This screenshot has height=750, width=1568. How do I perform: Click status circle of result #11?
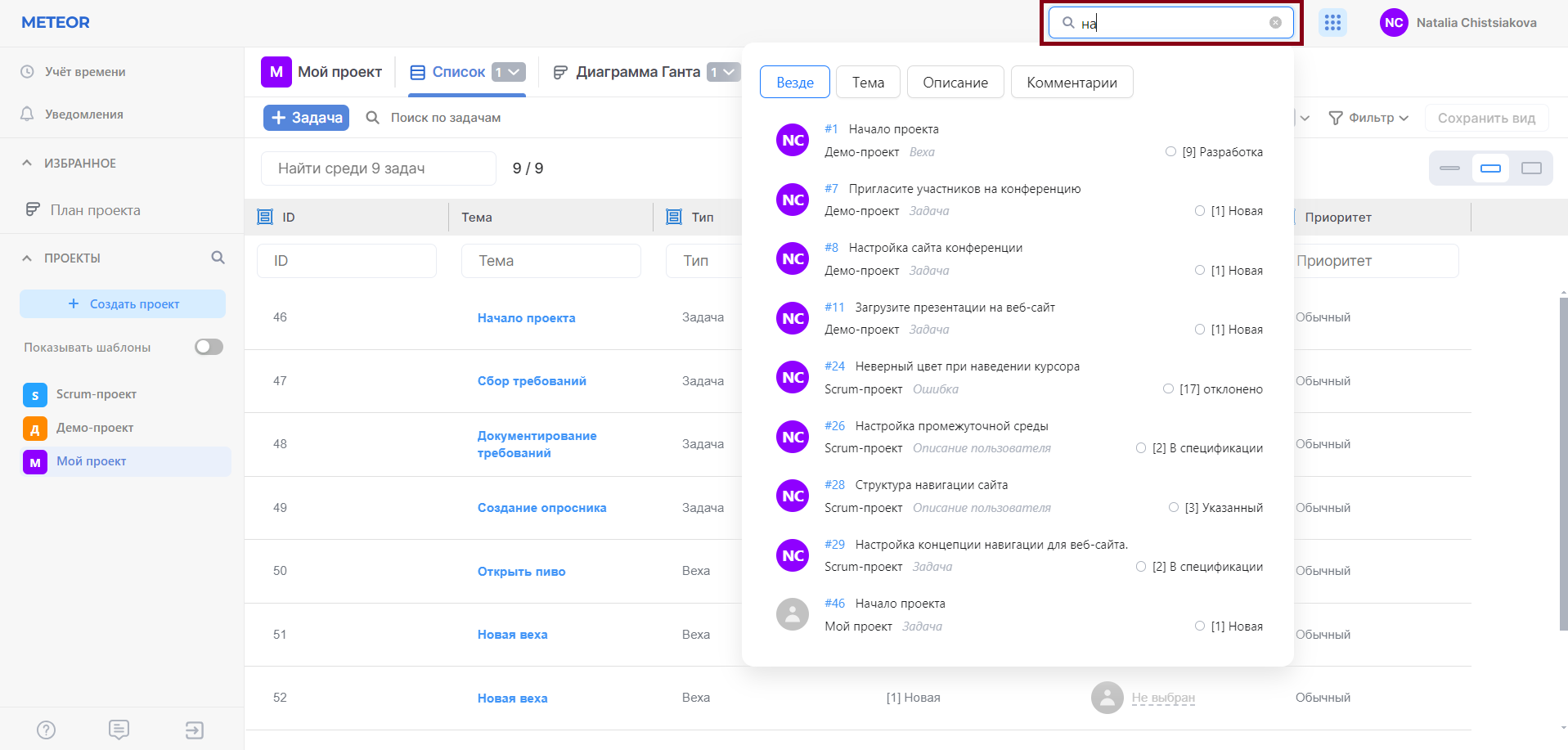click(x=1200, y=329)
